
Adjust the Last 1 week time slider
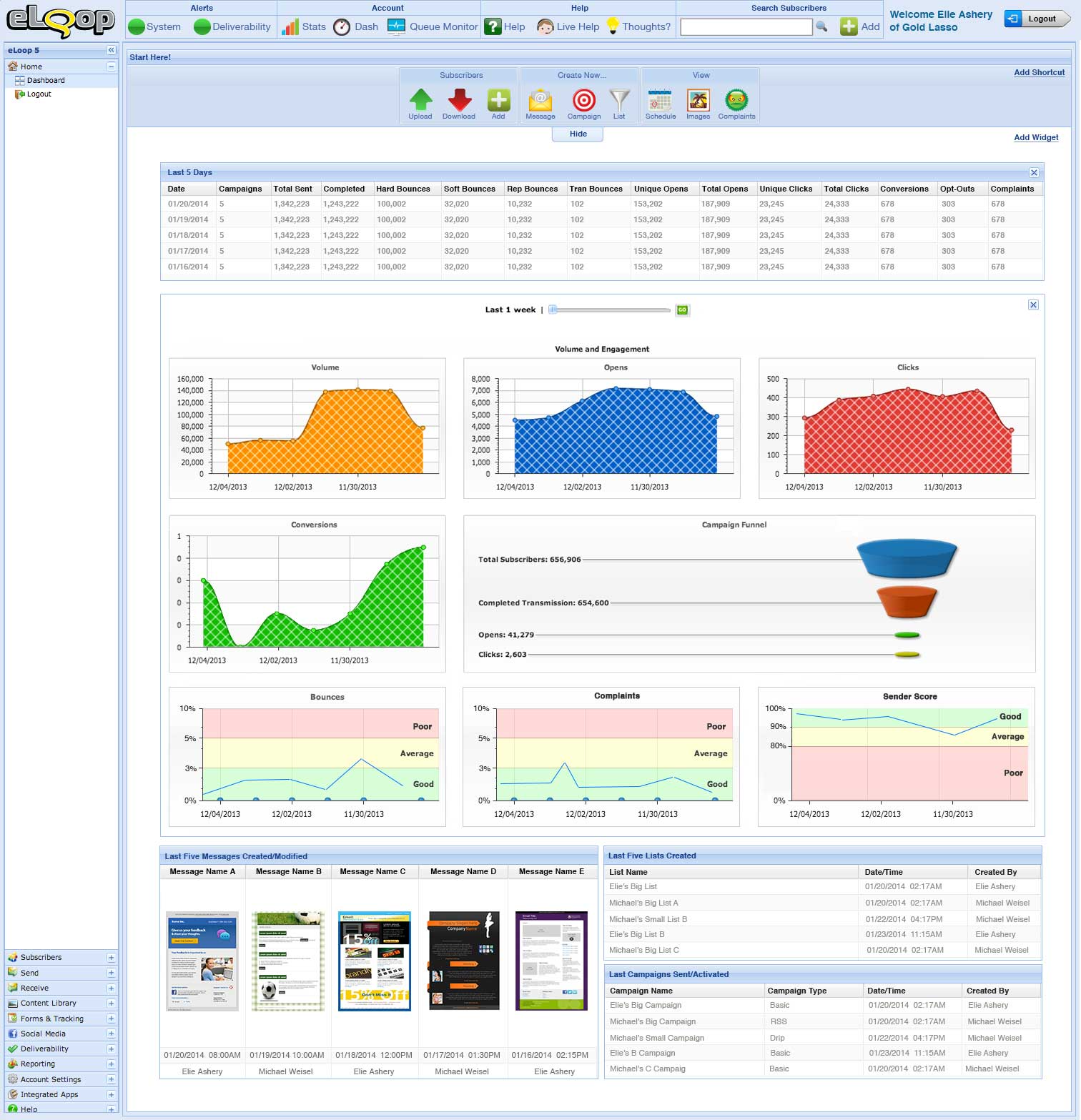point(553,310)
